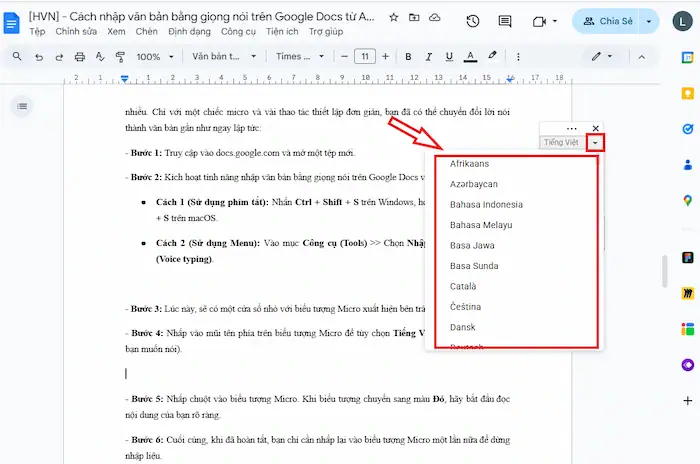Click the undo arrow icon
The height and width of the screenshot is (464, 700).
click(x=39, y=57)
